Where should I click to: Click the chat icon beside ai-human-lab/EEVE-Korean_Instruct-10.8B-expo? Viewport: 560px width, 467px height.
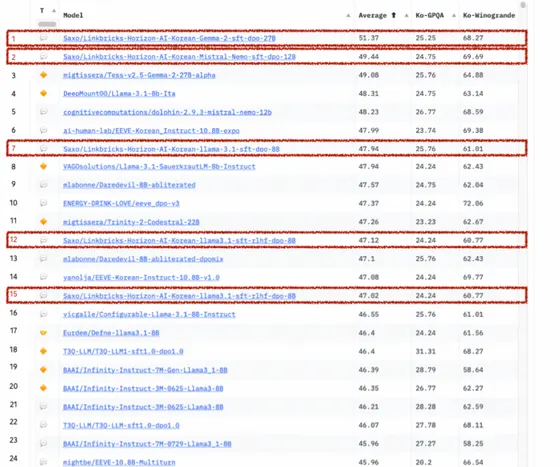point(44,130)
